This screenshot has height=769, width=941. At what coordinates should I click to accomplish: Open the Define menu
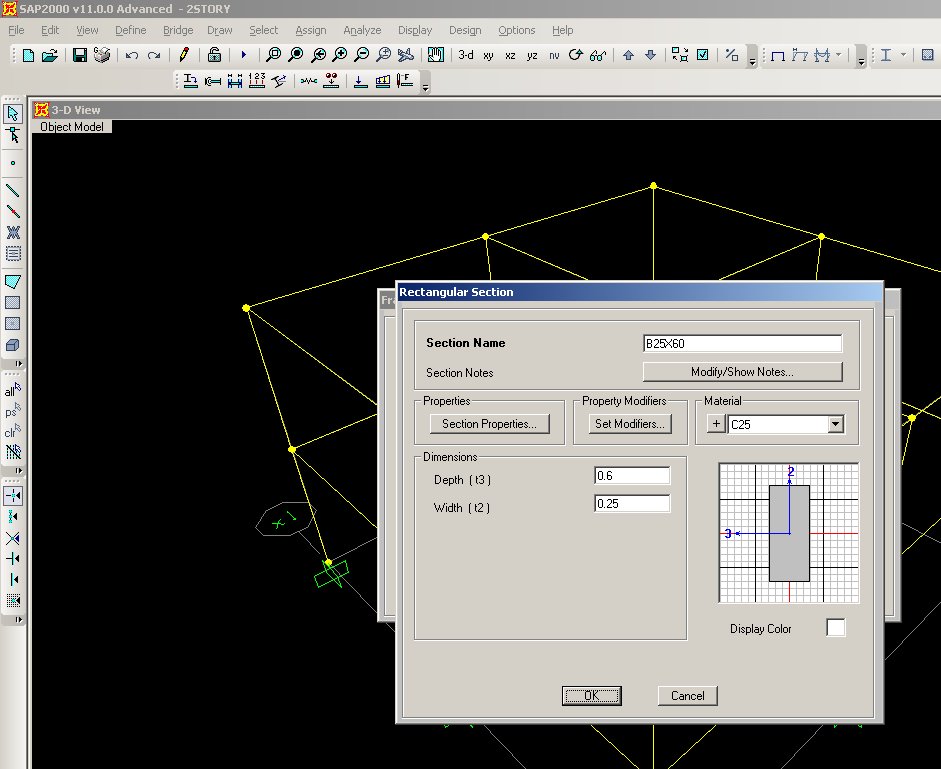click(x=131, y=30)
